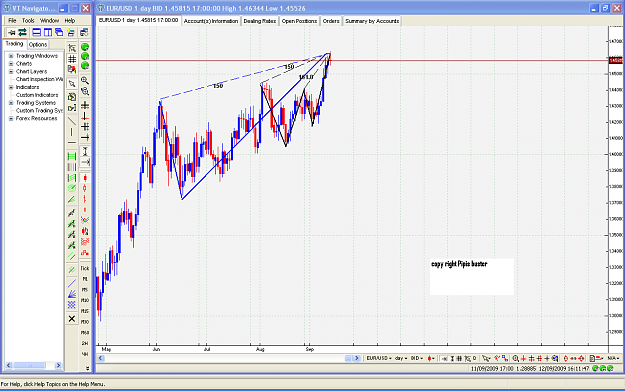625x391 pixels.
Task: Expand the Trading Windows tree node
Action: (x=11, y=56)
